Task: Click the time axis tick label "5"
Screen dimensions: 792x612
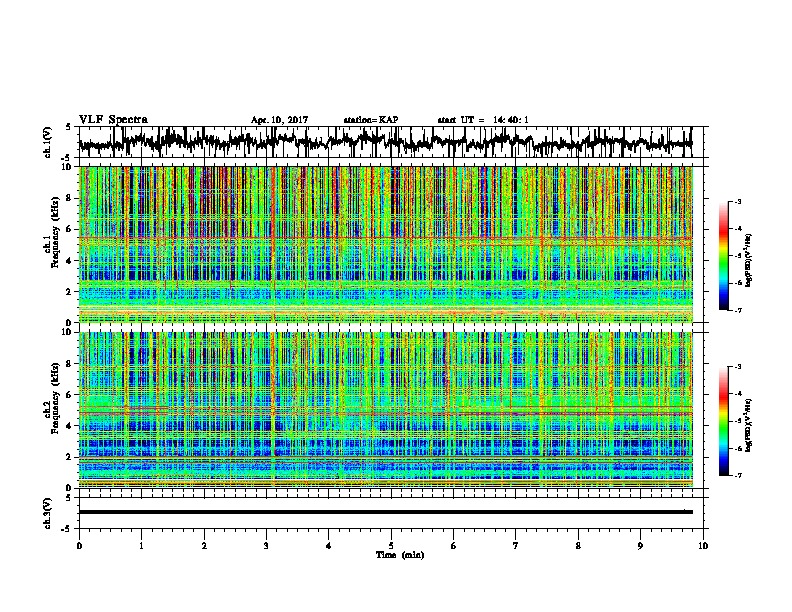Action: click(391, 546)
